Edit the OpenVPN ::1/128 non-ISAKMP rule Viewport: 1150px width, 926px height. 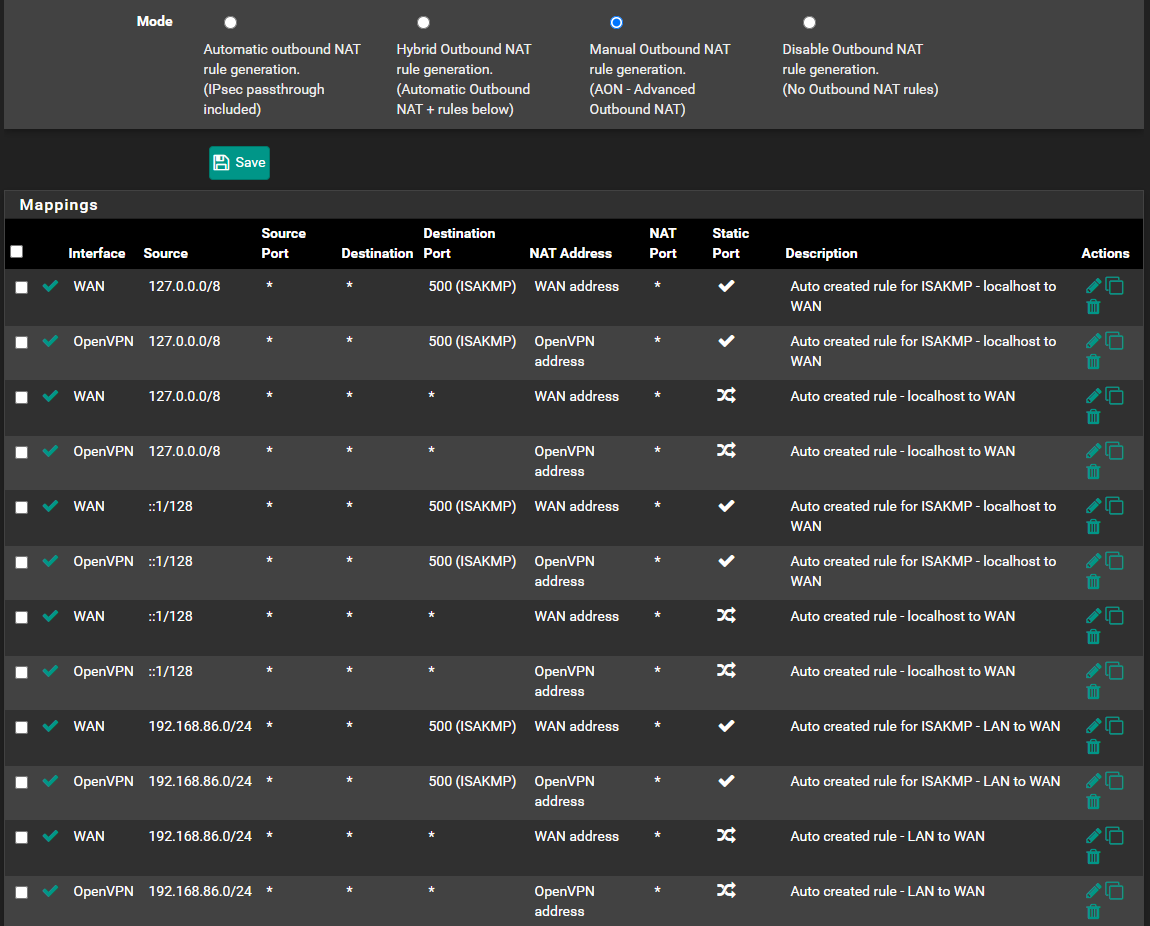[x=1094, y=671]
